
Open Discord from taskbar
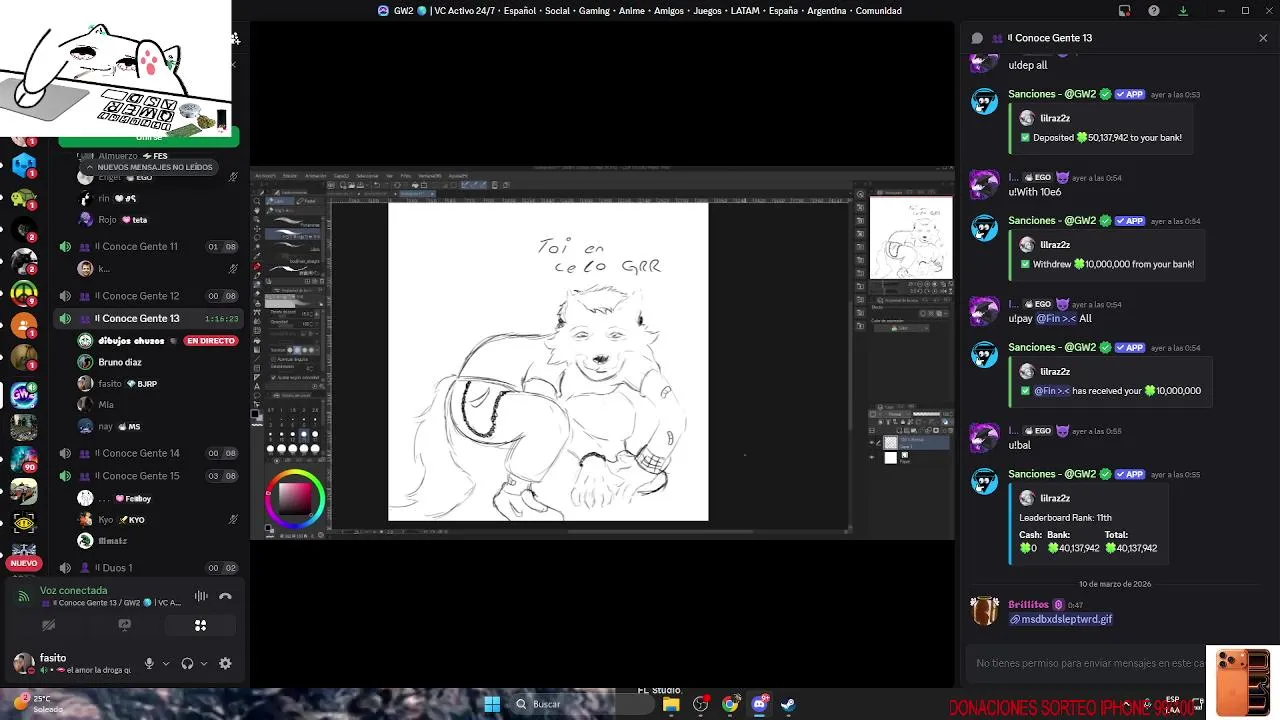[x=759, y=704]
